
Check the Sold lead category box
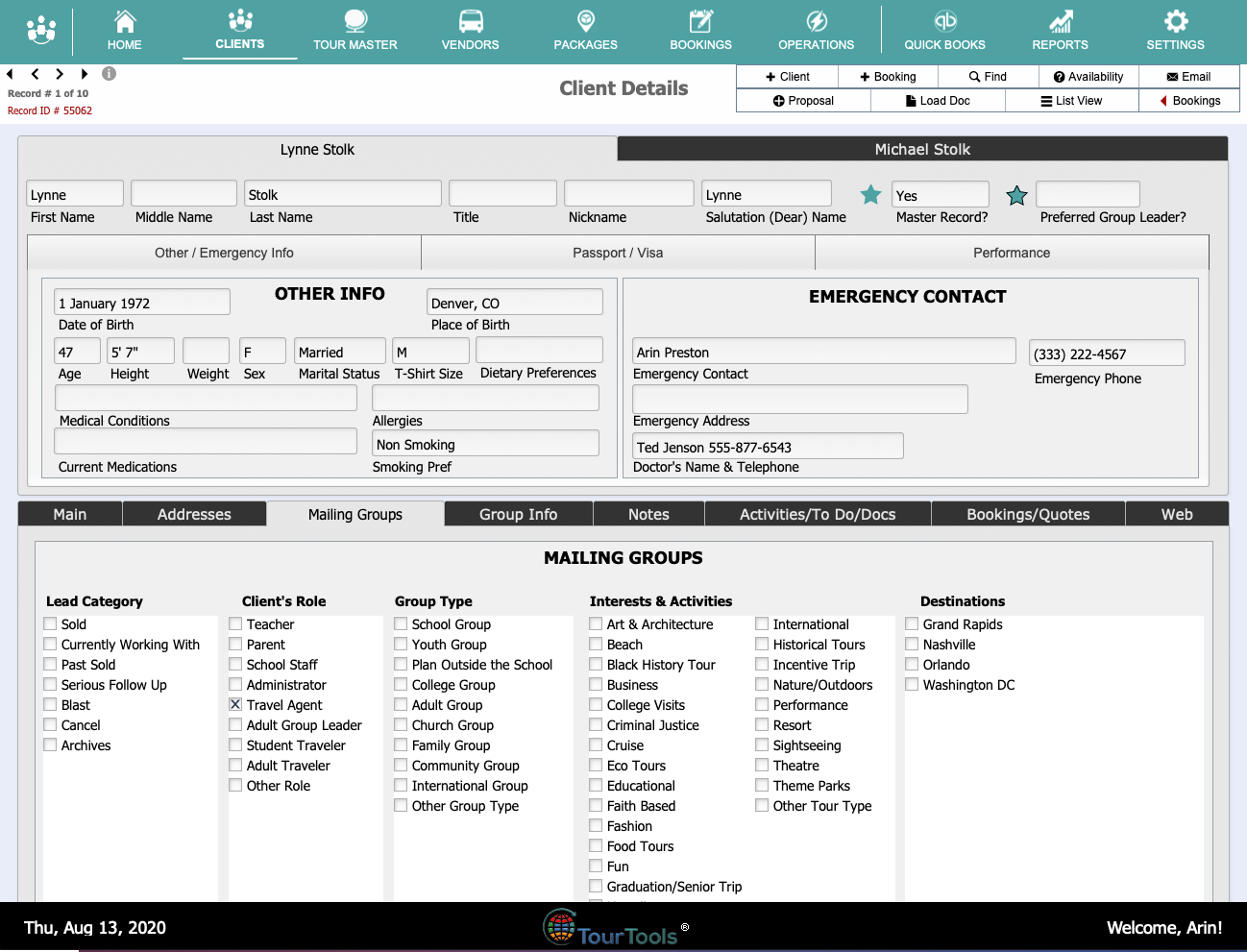(x=50, y=623)
